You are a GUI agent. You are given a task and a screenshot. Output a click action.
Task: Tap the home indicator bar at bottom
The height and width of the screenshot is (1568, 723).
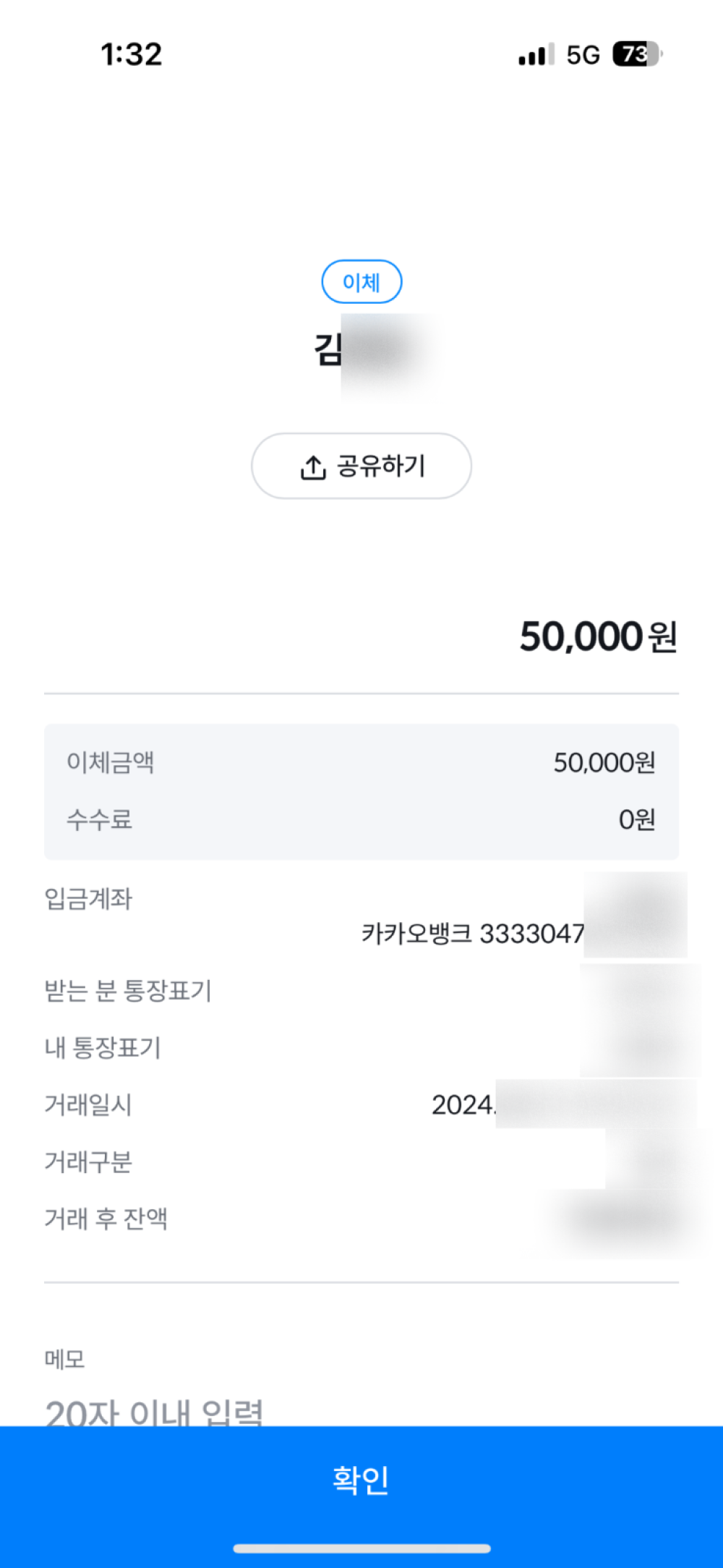click(361, 1548)
